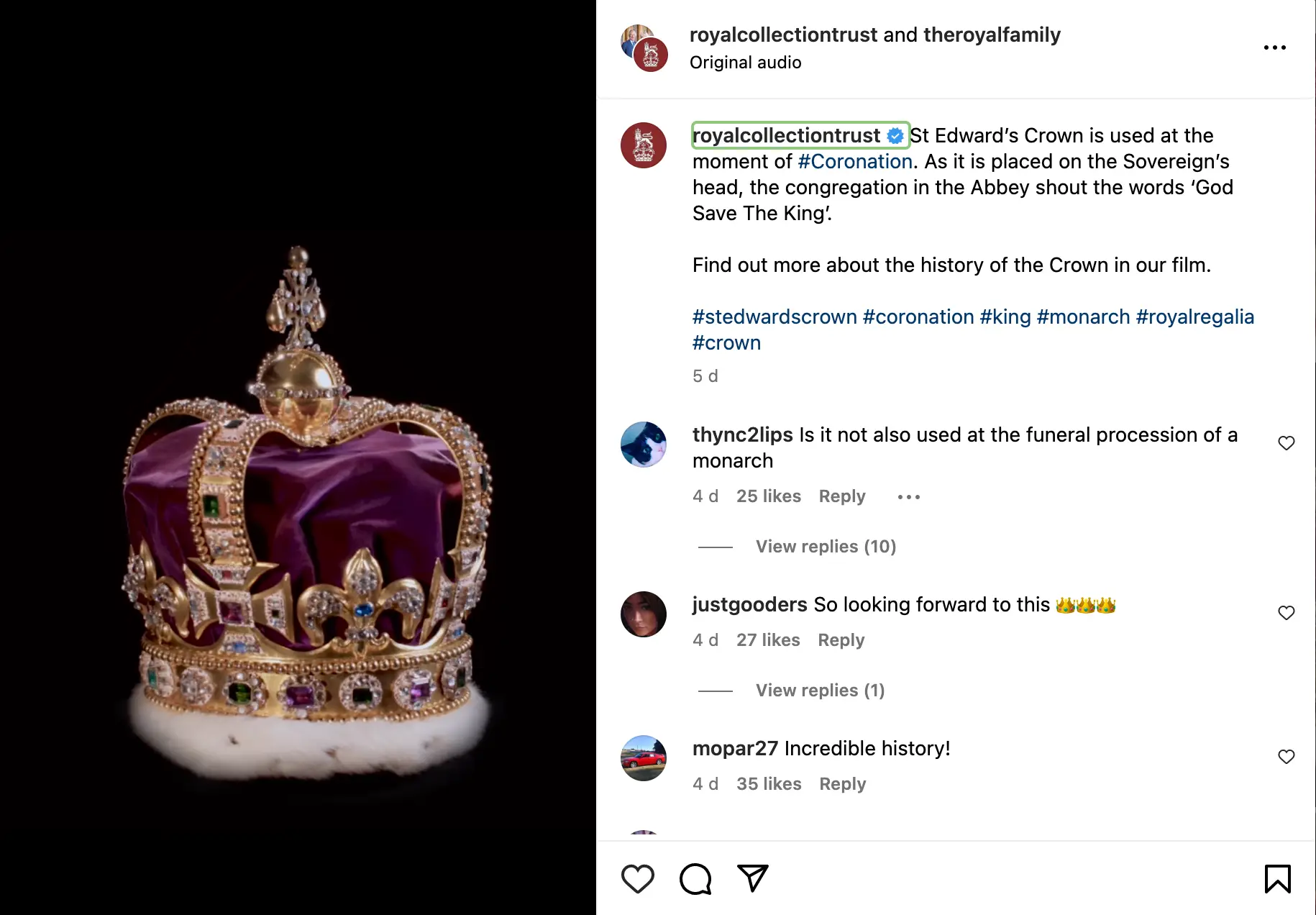The width and height of the screenshot is (1316, 915).
Task: Click the verified badge next to royalcollectiontrust
Action: tap(895, 135)
